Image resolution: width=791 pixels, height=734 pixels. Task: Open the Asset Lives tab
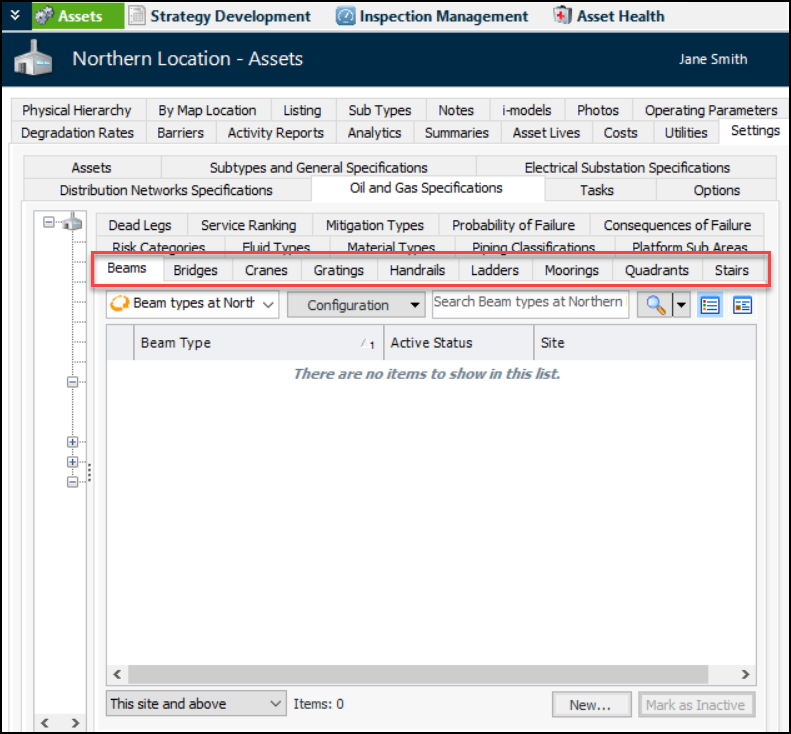(x=546, y=133)
